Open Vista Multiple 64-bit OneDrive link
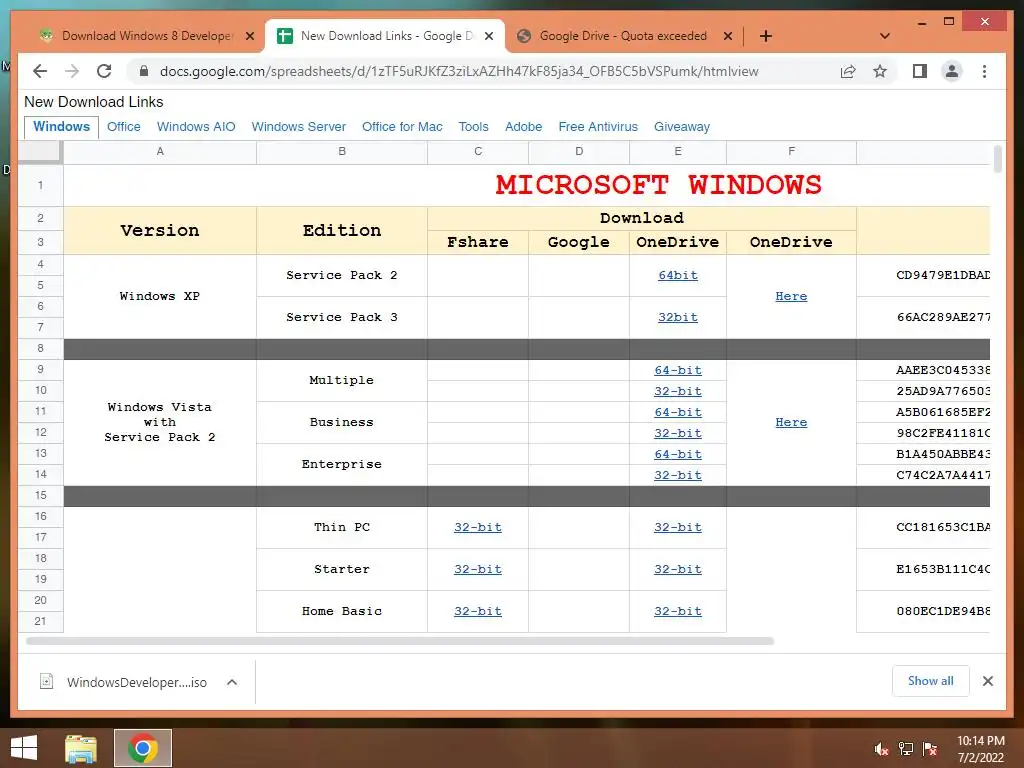The width and height of the screenshot is (1024, 768). coord(678,370)
